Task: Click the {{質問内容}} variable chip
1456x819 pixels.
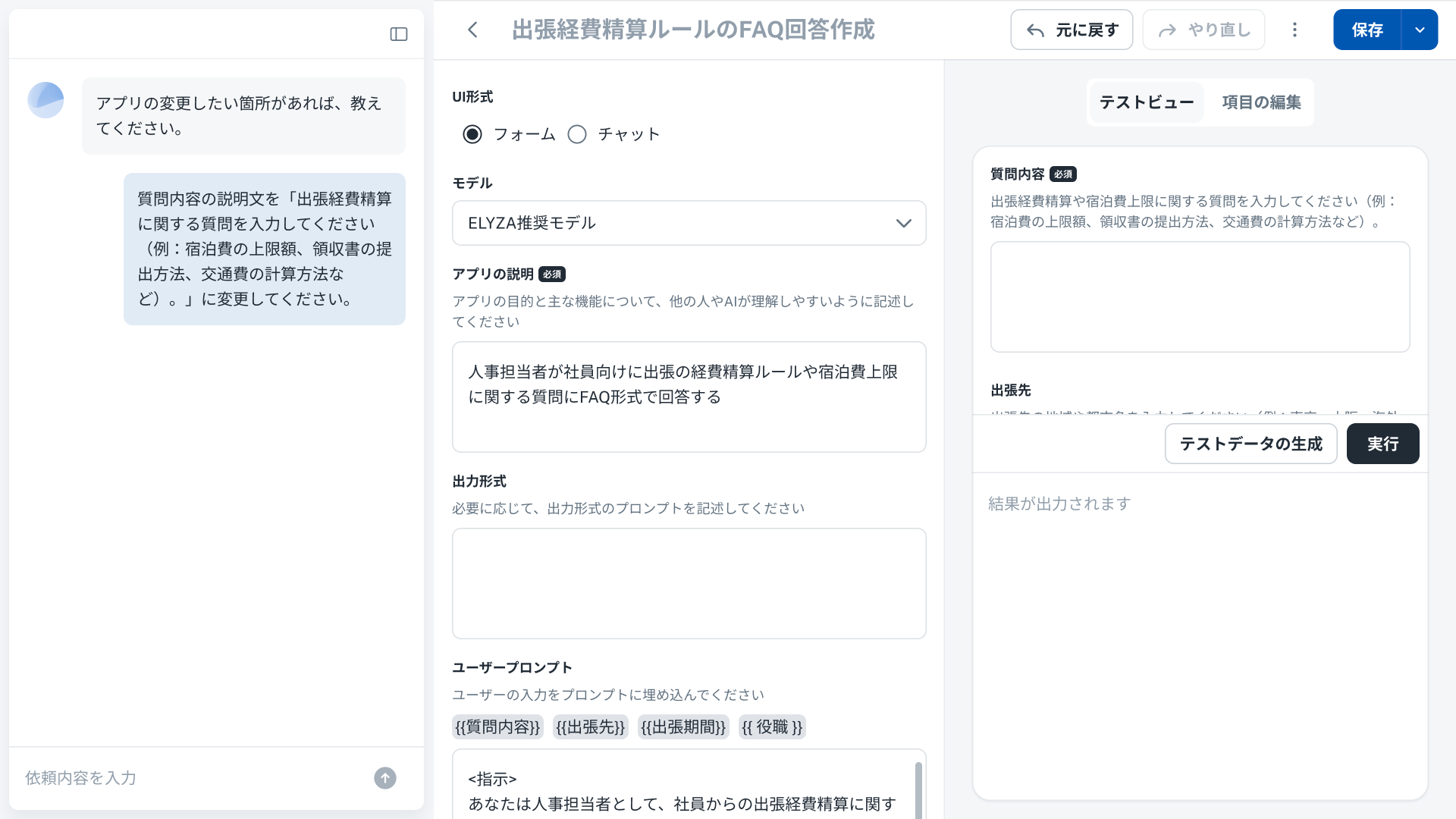Action: (x=497, y=727)
